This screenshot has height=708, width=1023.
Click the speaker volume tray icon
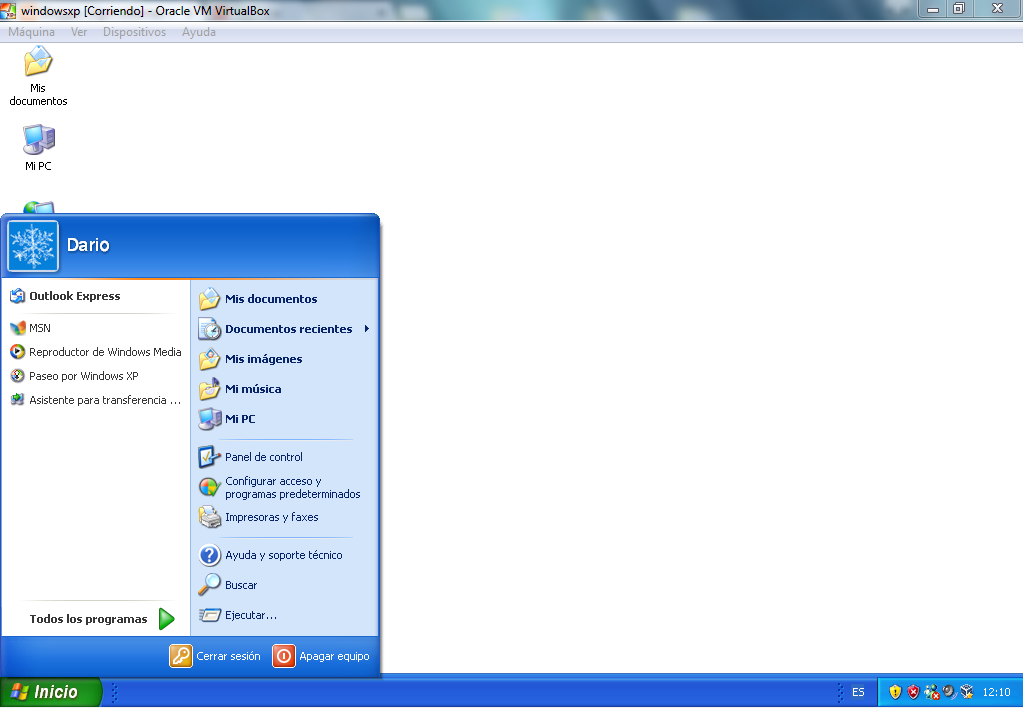pyautogui.click(x=949, y=692)
